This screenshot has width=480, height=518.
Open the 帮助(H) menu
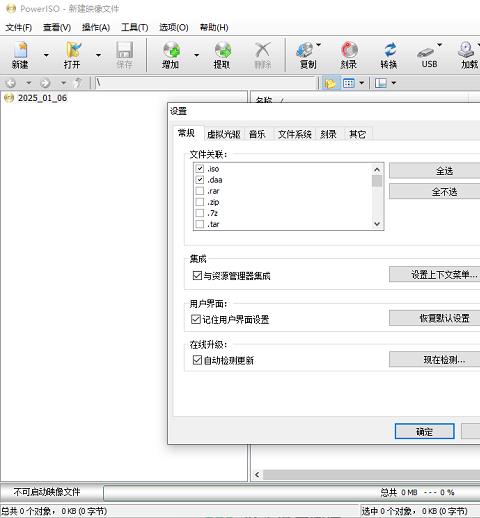pos(214,27)
